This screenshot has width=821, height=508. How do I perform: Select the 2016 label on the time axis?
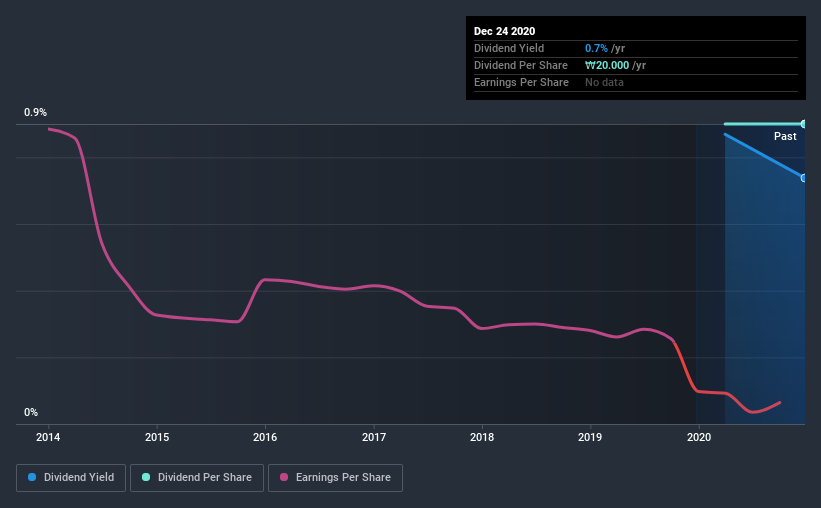click(265, 437)
